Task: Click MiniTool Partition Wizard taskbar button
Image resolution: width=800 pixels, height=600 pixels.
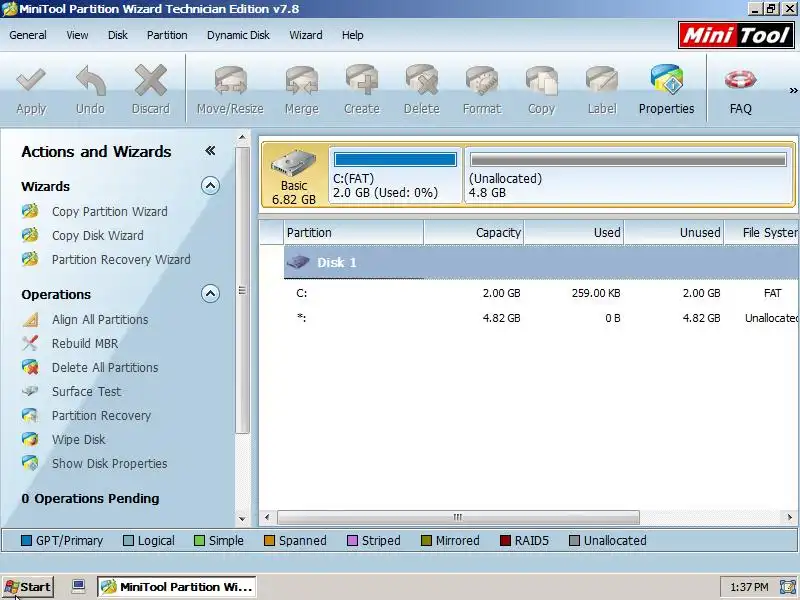Action: (177, 587)
